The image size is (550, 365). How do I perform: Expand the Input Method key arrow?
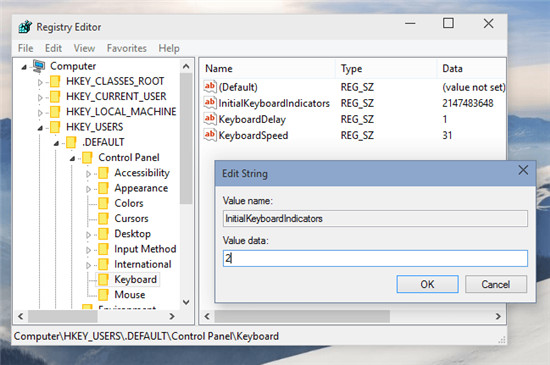coord(88,250)
